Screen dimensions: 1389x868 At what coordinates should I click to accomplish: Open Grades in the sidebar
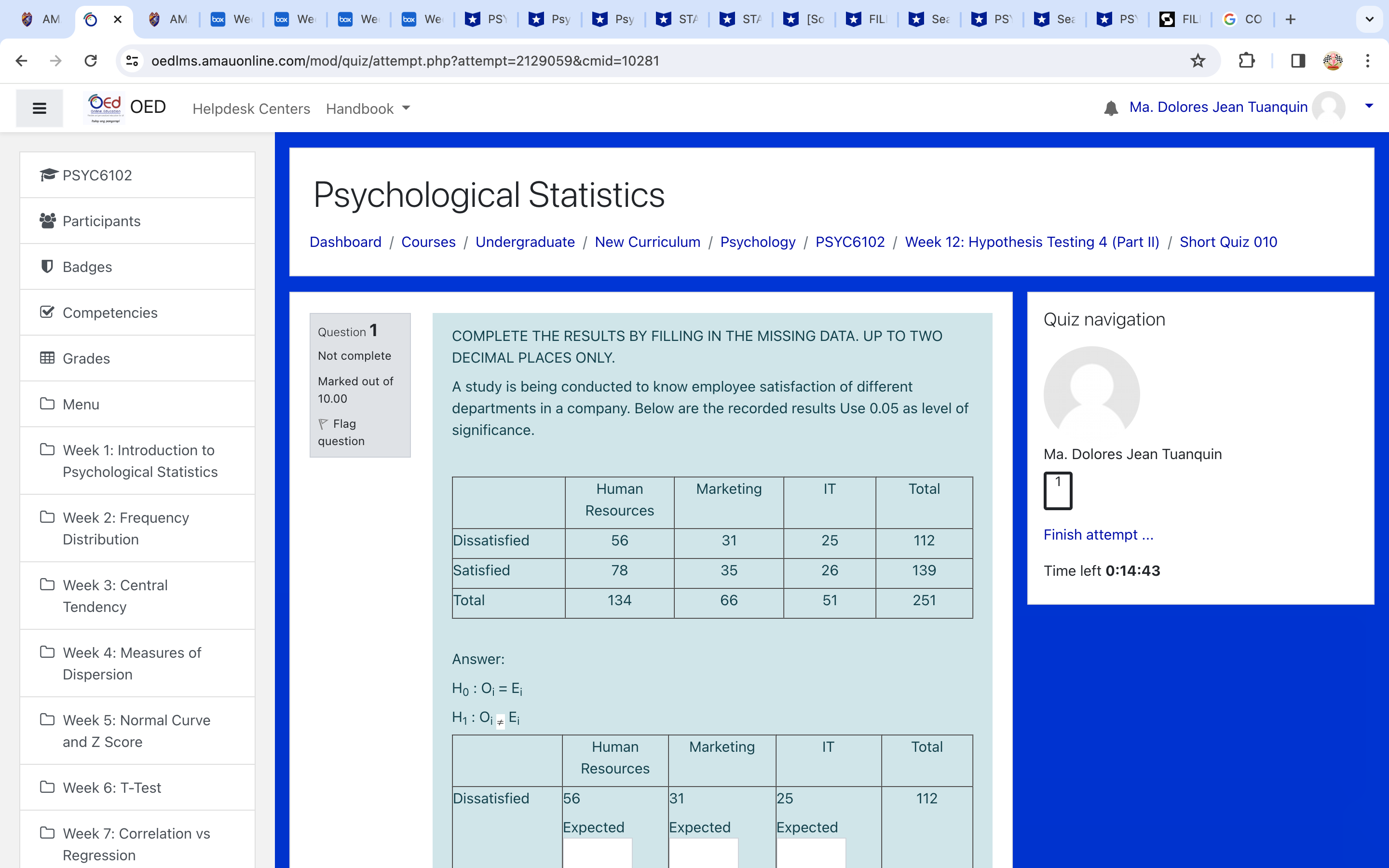tap(86, 358)
